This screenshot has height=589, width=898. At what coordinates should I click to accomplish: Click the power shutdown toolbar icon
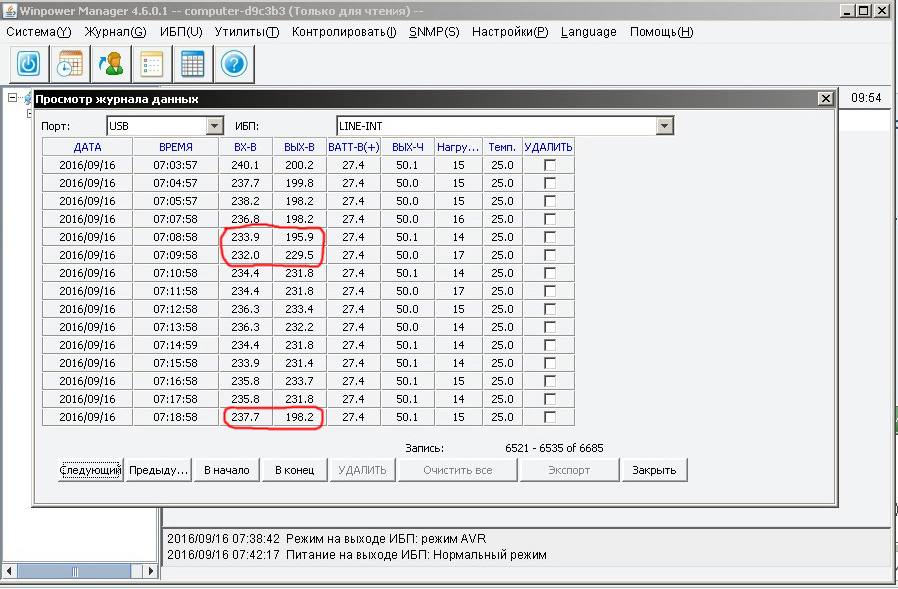tap(28, 64)
